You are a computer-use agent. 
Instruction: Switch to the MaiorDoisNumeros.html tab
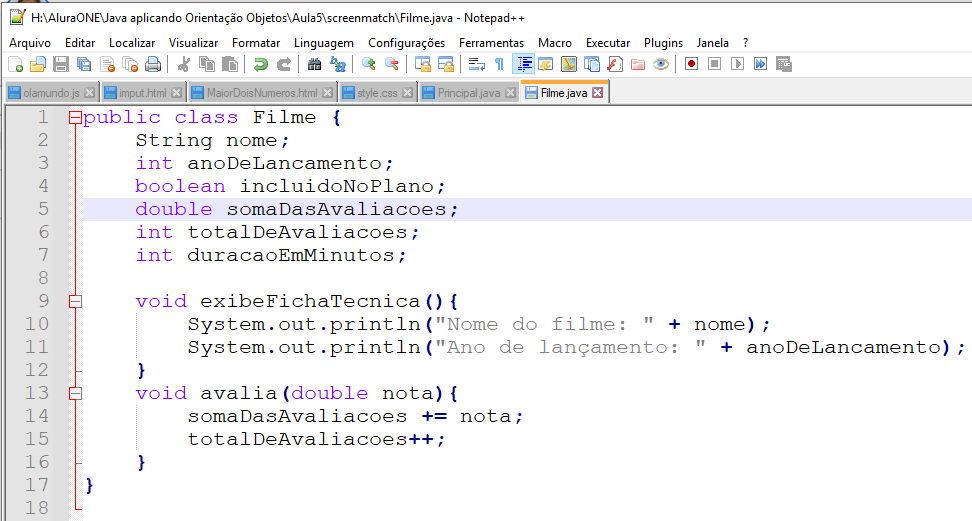(262, 92)
